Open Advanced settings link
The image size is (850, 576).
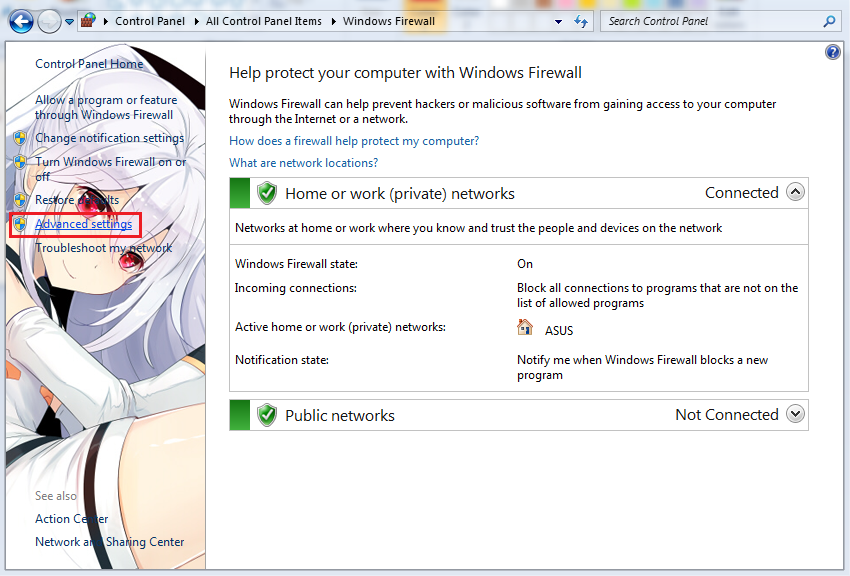[x=83, y=224]
